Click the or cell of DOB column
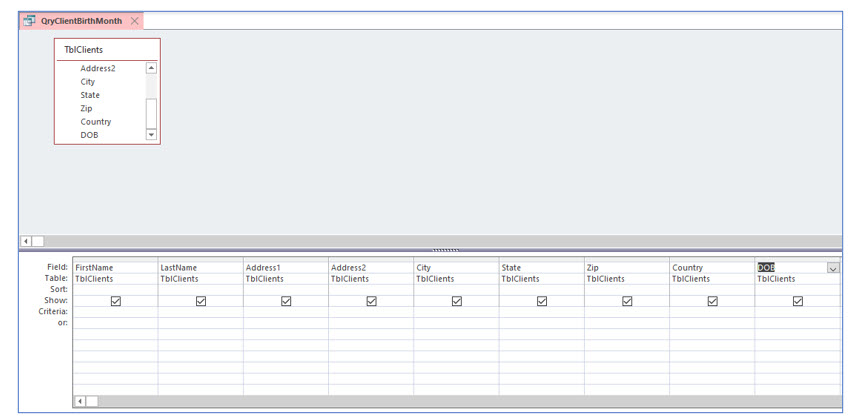858x420 pixels. click(x=798, y=323)
